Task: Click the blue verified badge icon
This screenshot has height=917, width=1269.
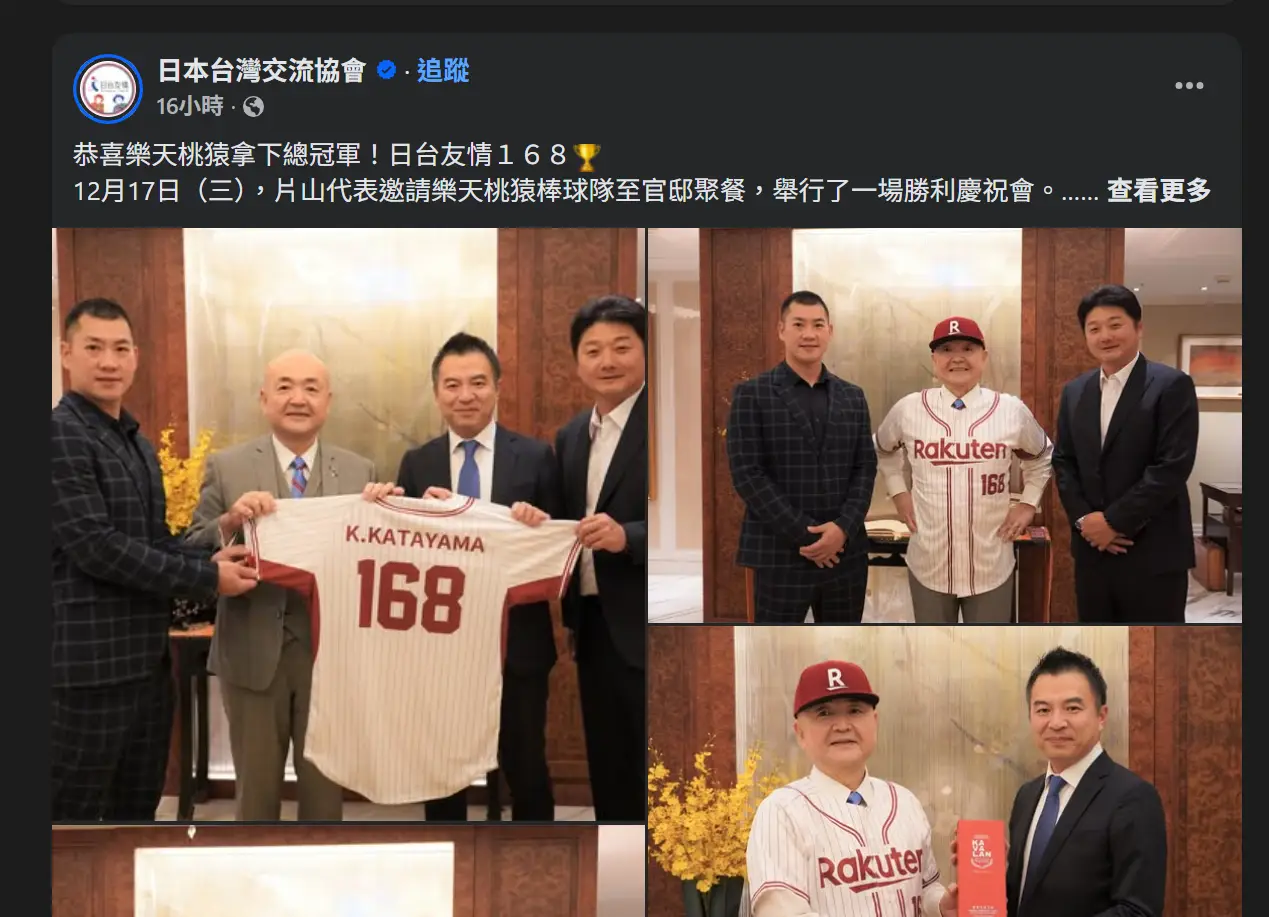Action: (385, 70)
